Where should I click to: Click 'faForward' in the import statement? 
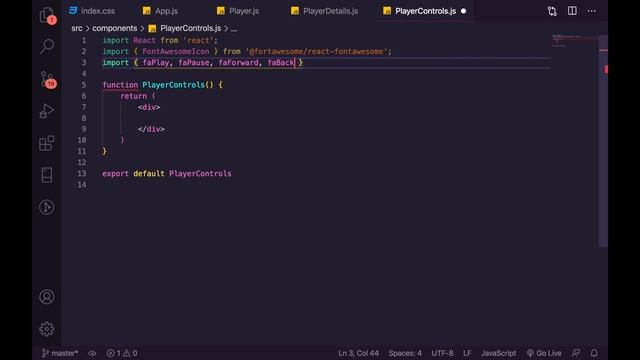tap(238, 63)
